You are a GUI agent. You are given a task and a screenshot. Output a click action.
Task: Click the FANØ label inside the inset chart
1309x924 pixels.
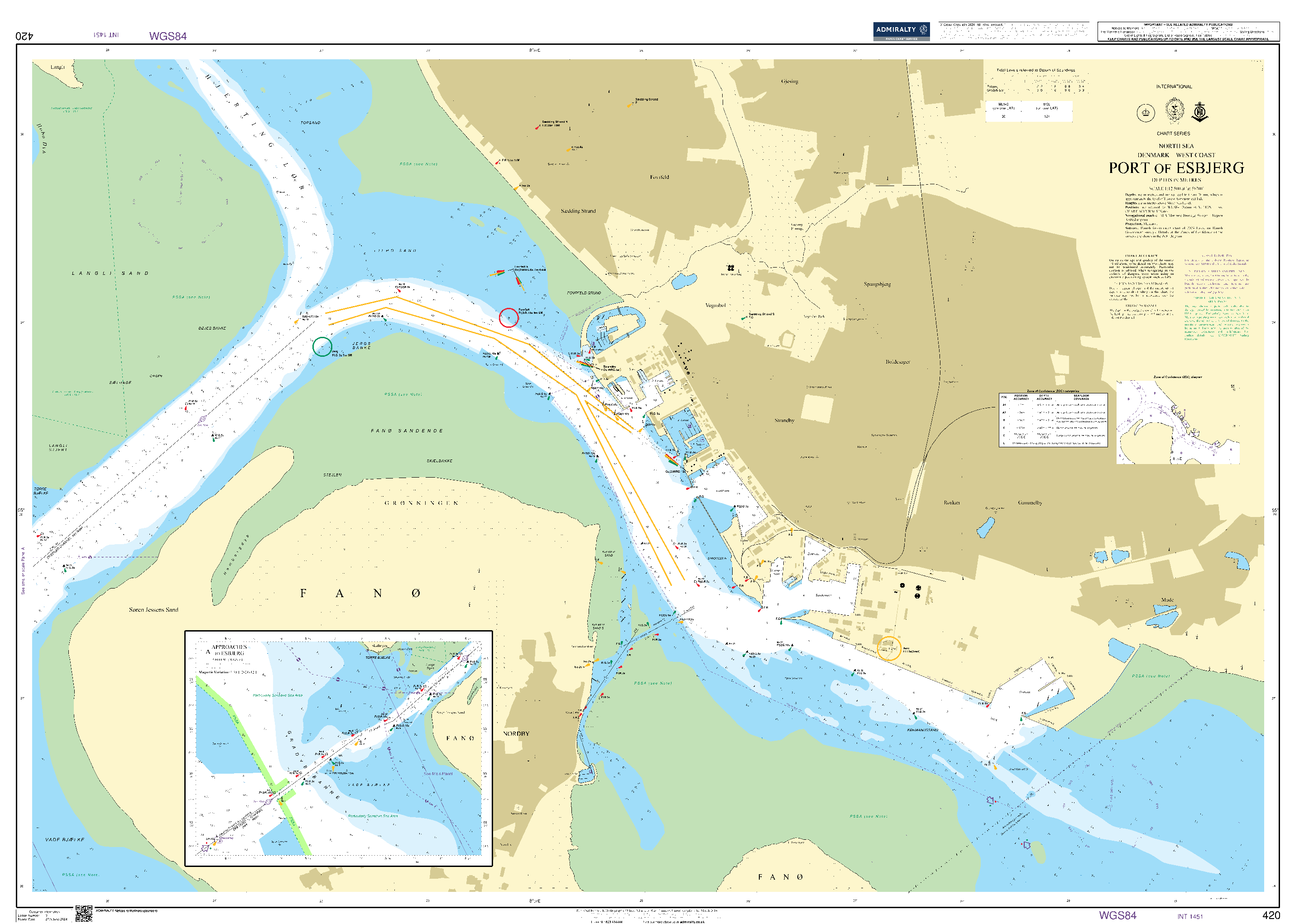pyautogui.click(x=460, y=738)
